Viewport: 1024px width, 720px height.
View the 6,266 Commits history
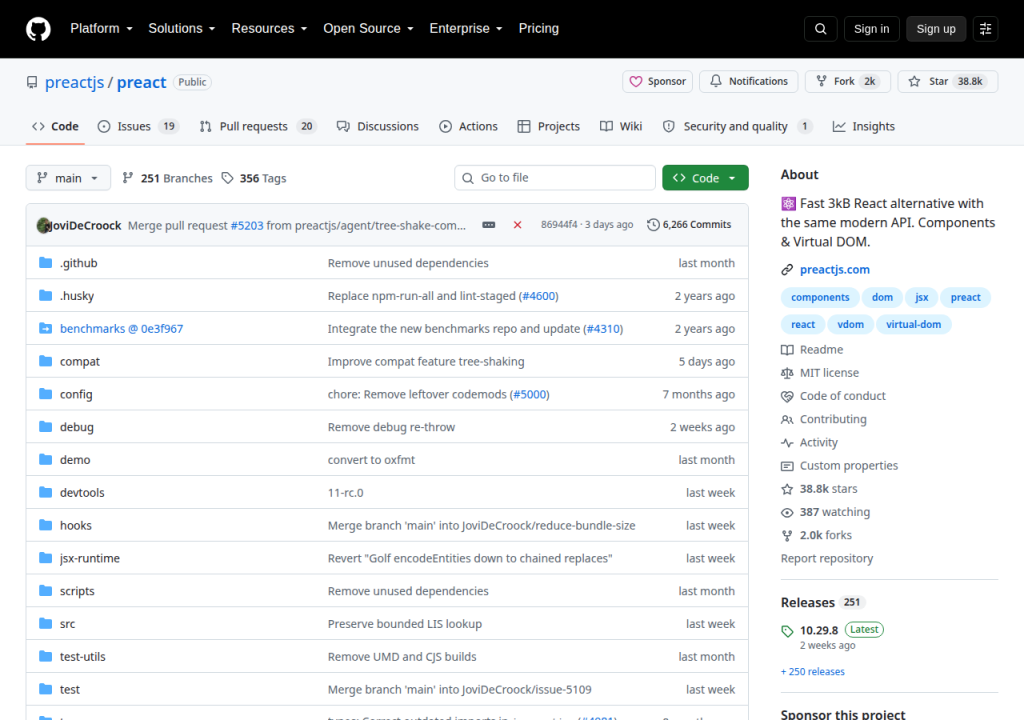pos(689,225)
